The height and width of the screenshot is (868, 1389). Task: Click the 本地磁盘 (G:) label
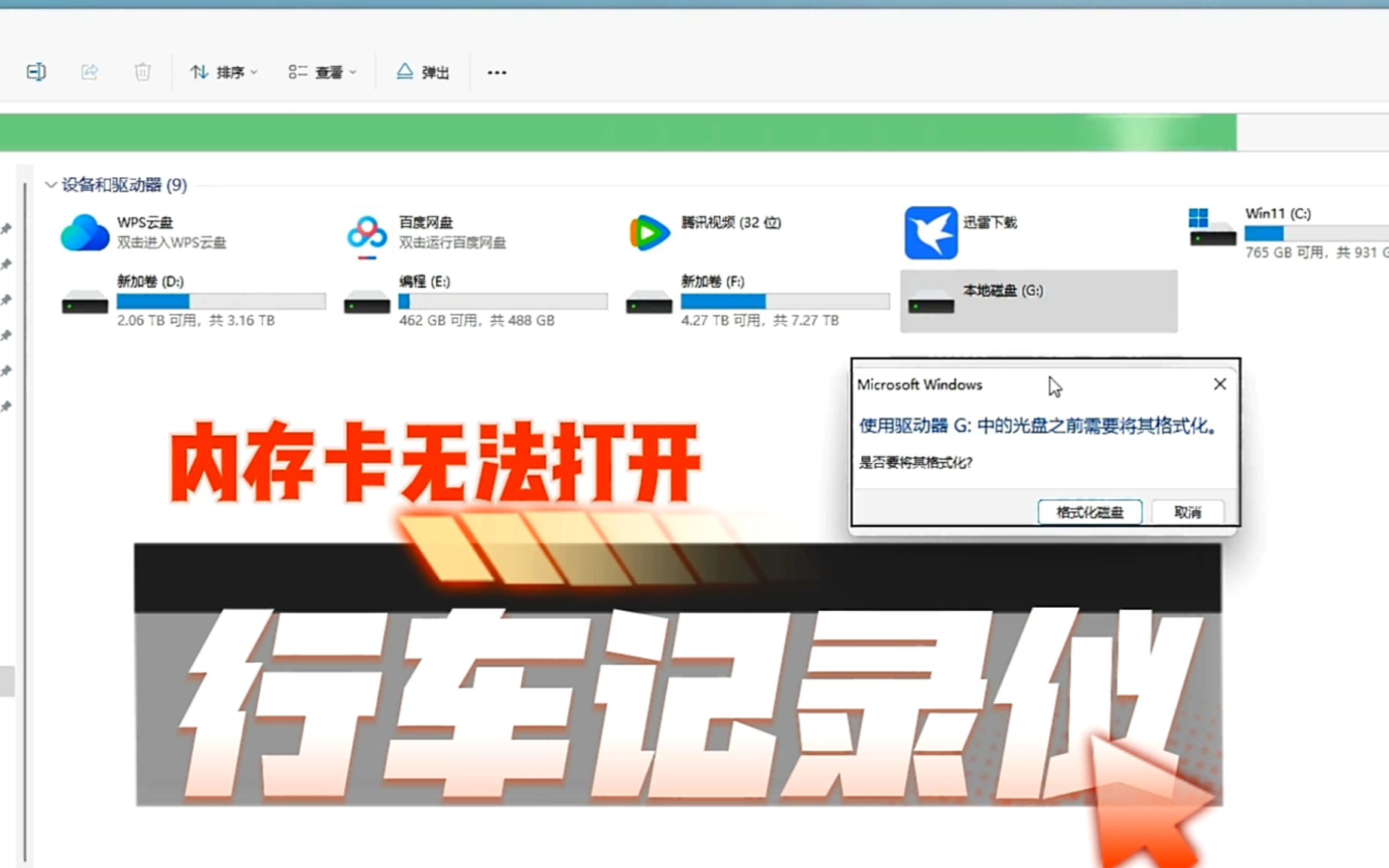point(1004,290)
